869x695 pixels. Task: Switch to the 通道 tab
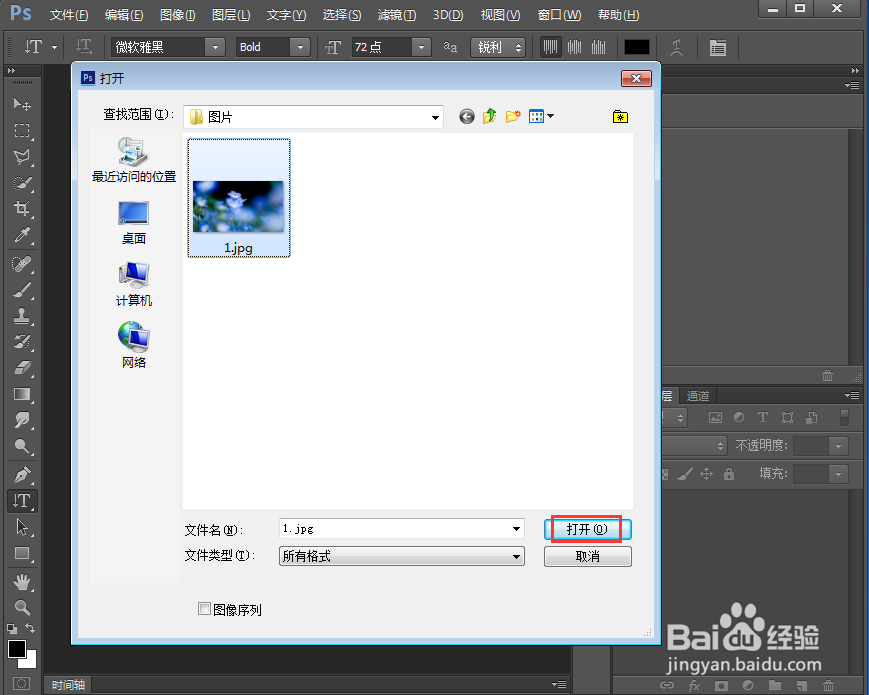click(697, 396)
